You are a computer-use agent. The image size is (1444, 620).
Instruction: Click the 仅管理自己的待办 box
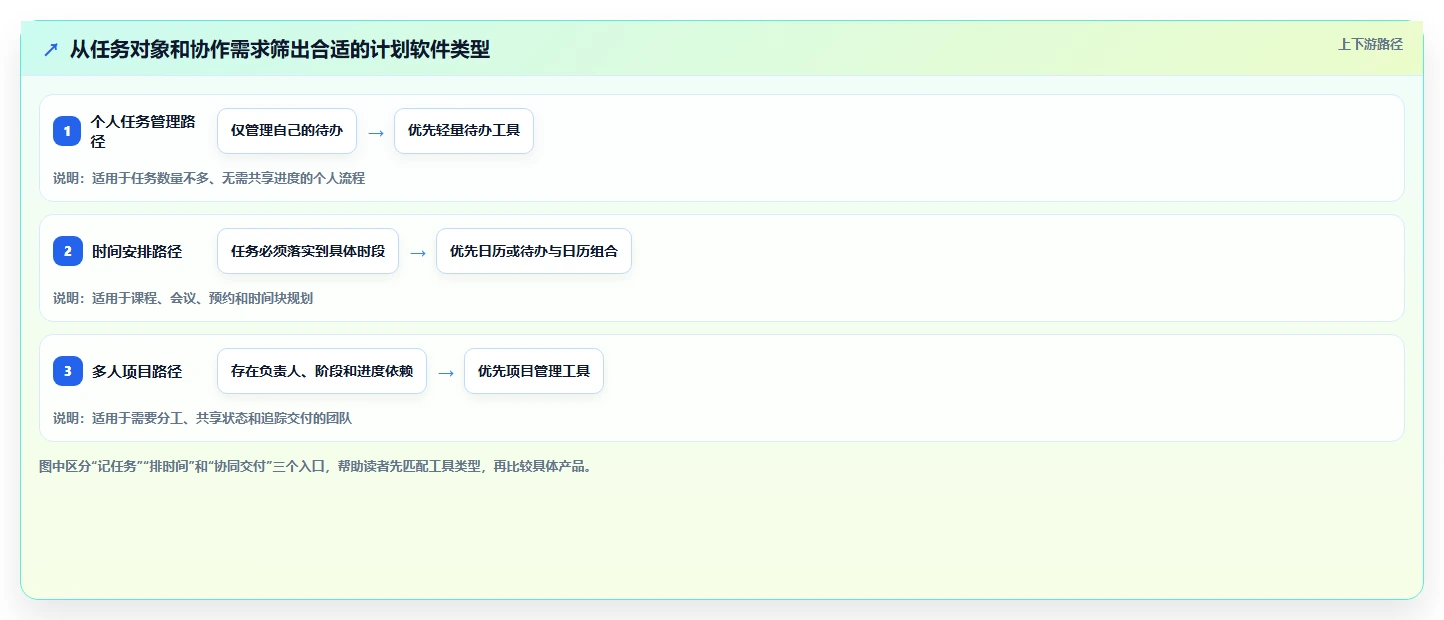coord(287,131)
